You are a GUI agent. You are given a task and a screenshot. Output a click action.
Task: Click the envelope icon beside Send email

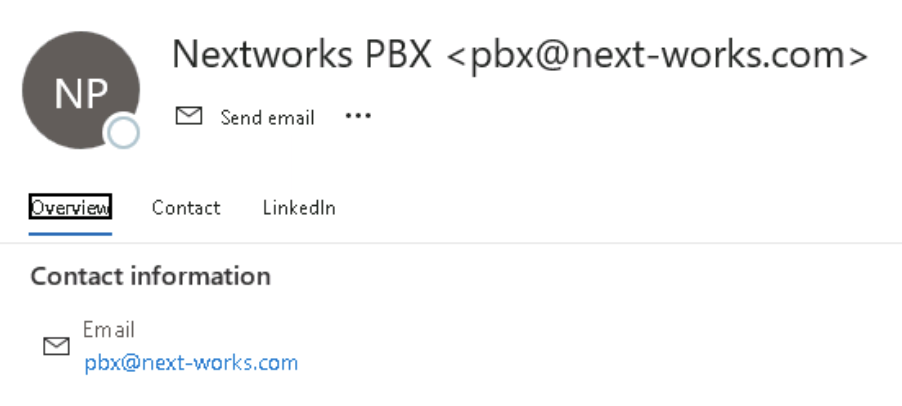[189, 116]
